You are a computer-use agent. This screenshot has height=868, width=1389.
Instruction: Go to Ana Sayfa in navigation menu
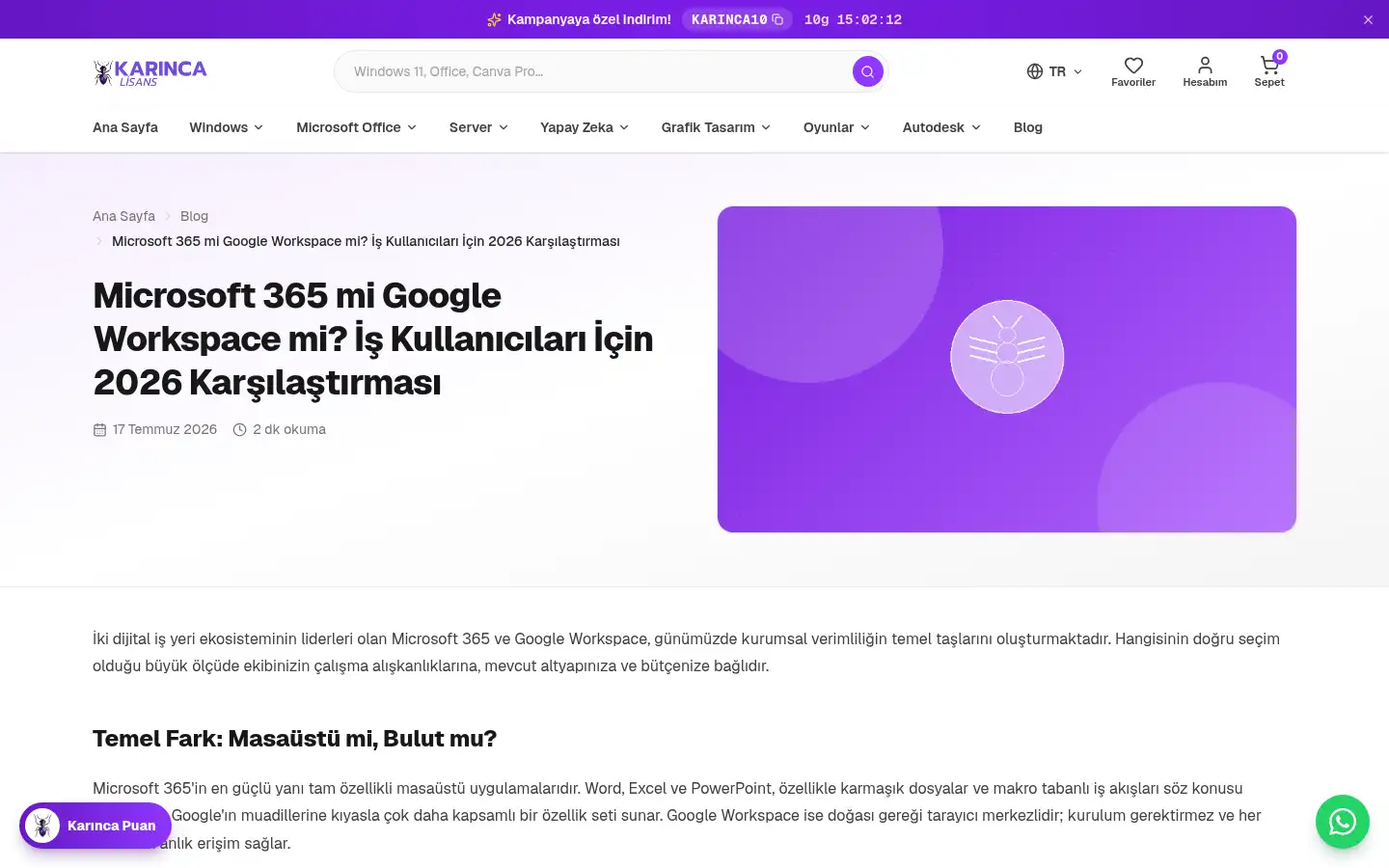(x=125, y=127)
